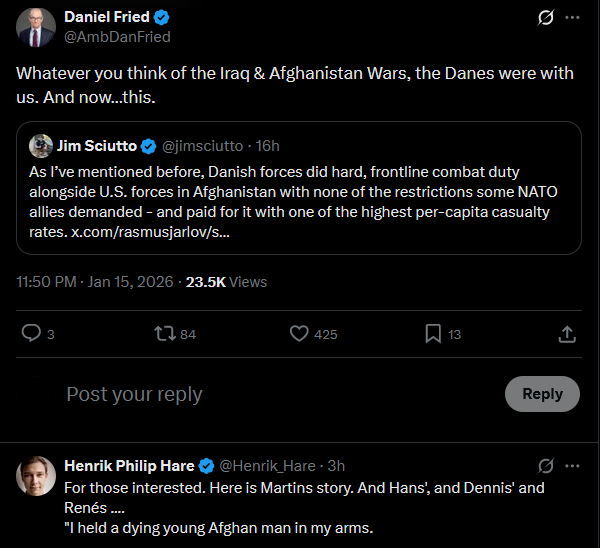600x548 pixels.
Task: Click the reply comment icon
Action: pos(32,334)
